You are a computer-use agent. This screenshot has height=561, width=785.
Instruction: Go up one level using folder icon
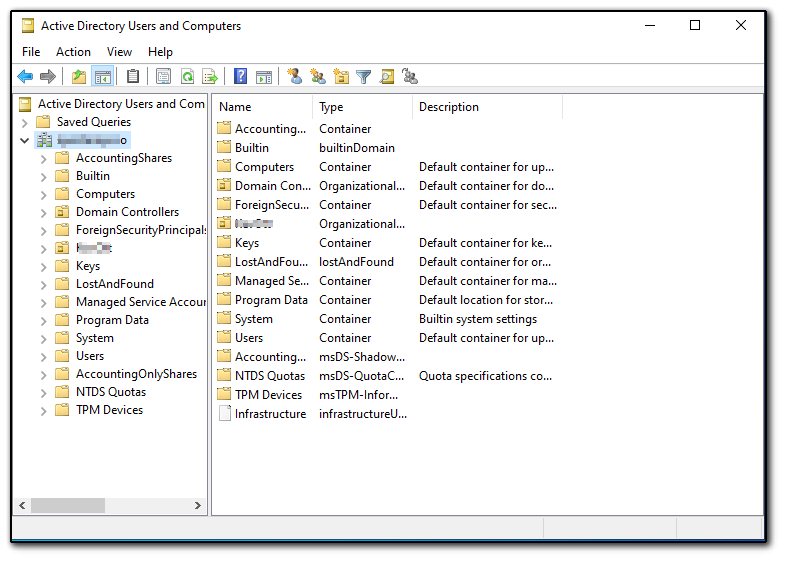tap(79, 77)
